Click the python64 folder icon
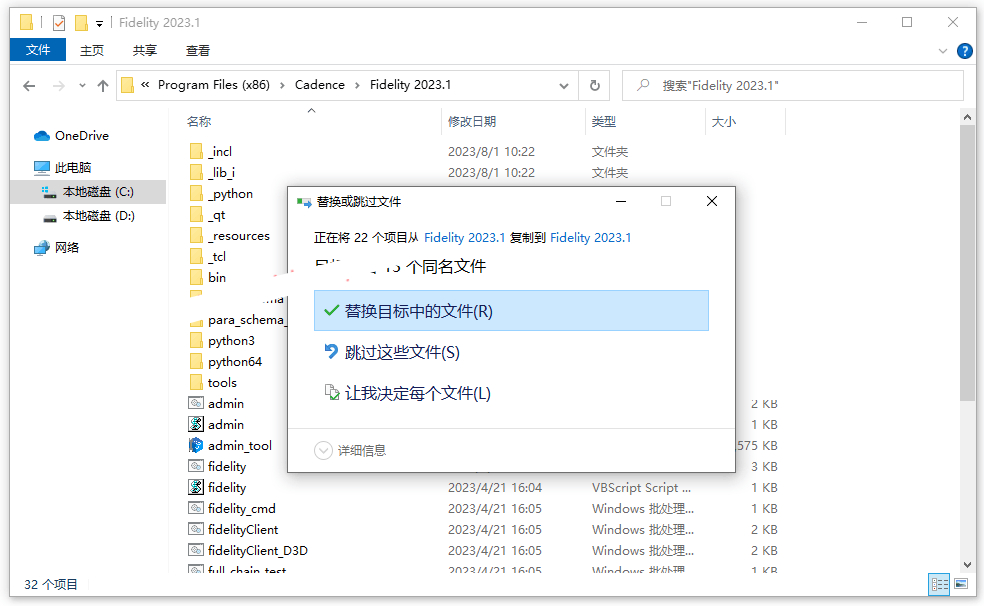 (196, 362)
